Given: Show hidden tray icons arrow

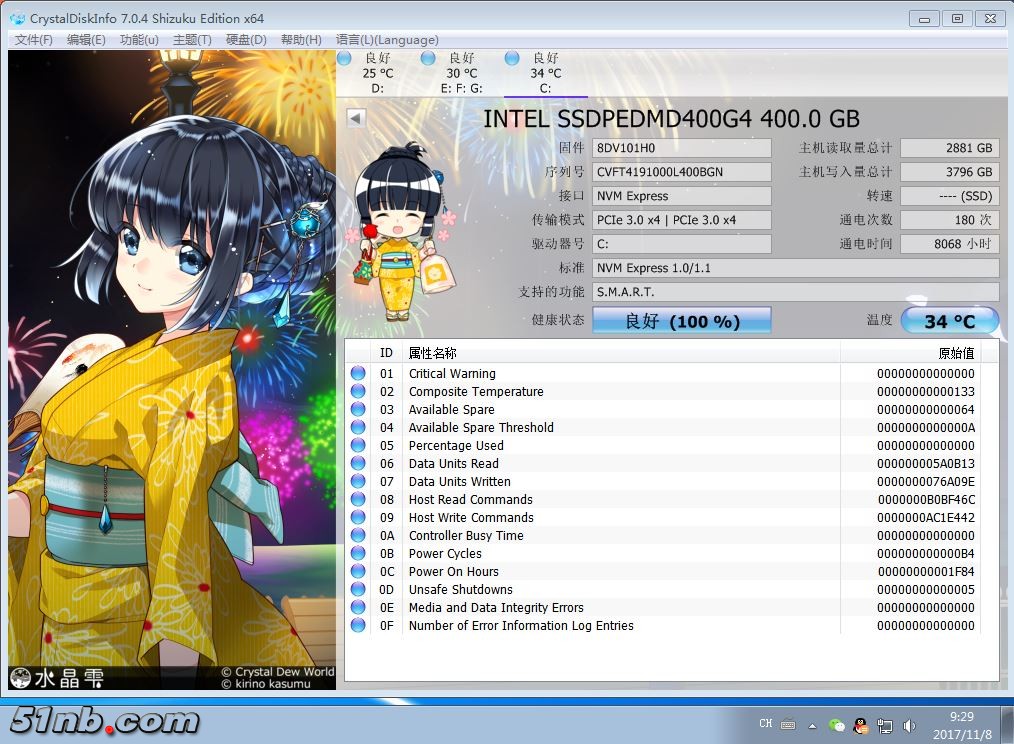Looking at the screenshot, I should tap(812, 725).
